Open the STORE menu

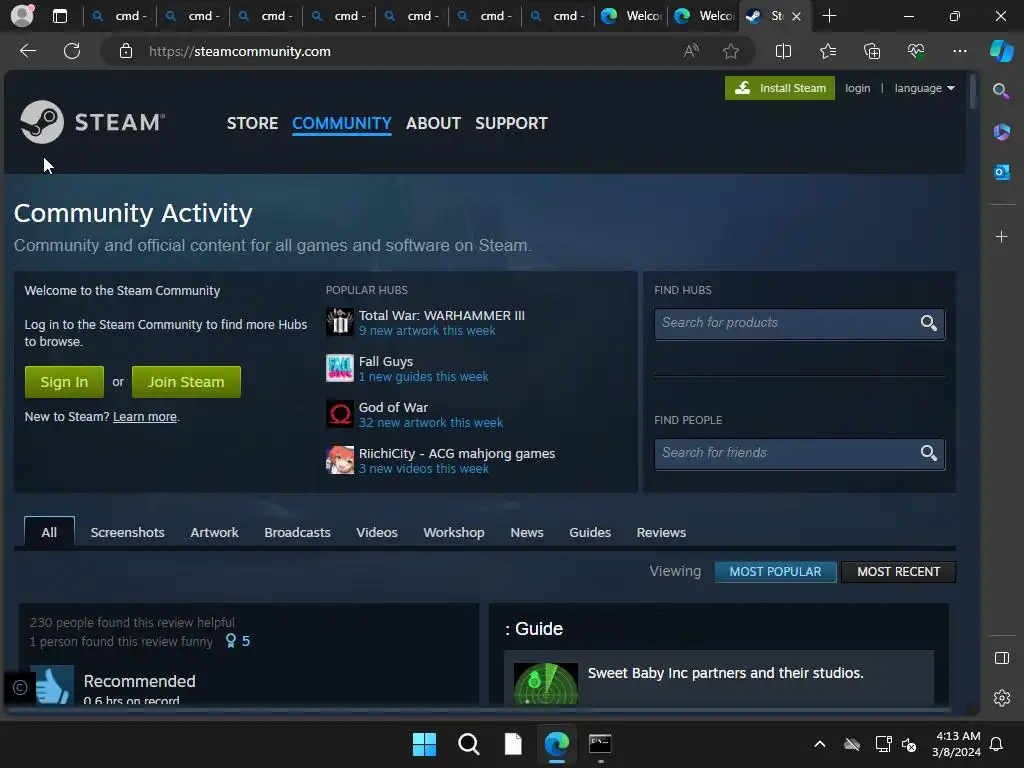click(252, 123)
